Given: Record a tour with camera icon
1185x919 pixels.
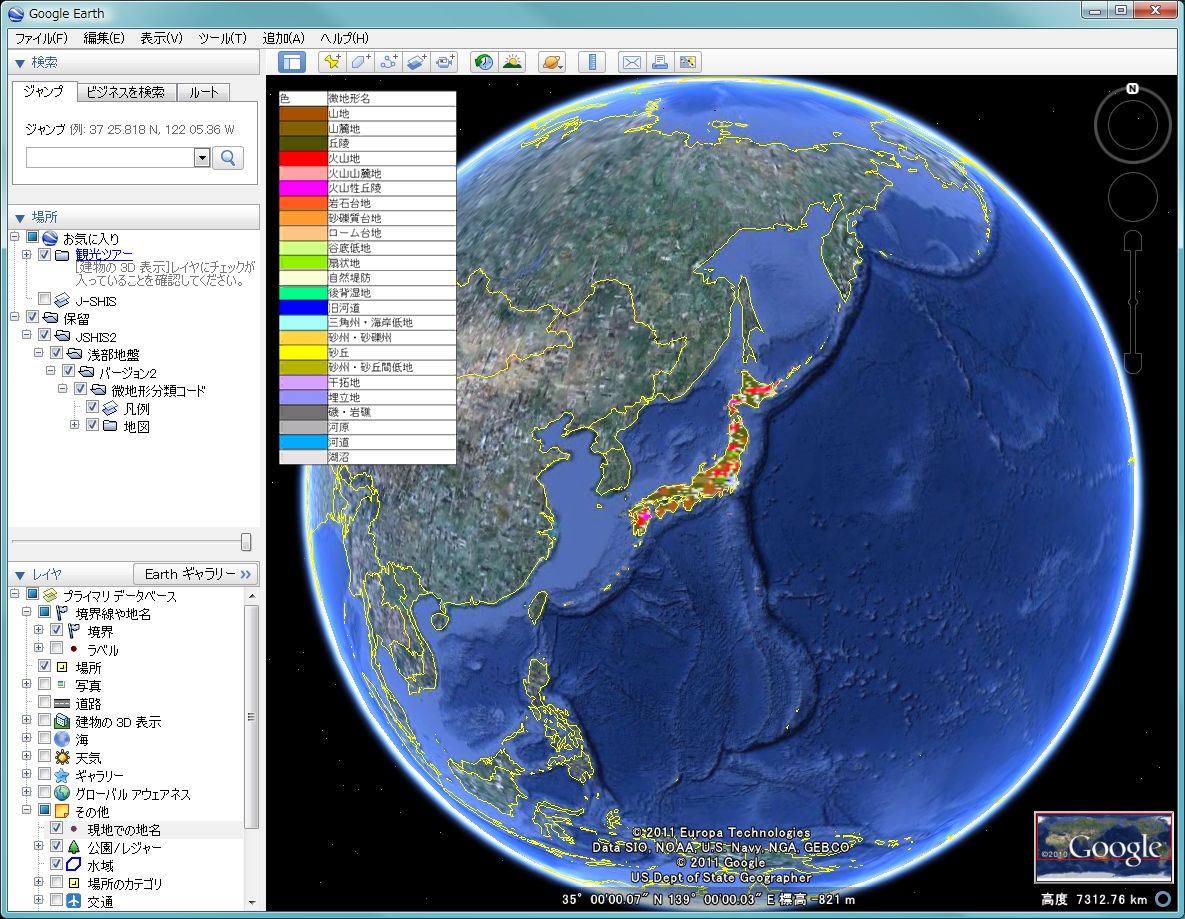Looking at the screenshot, I should (x=445, y=62).
